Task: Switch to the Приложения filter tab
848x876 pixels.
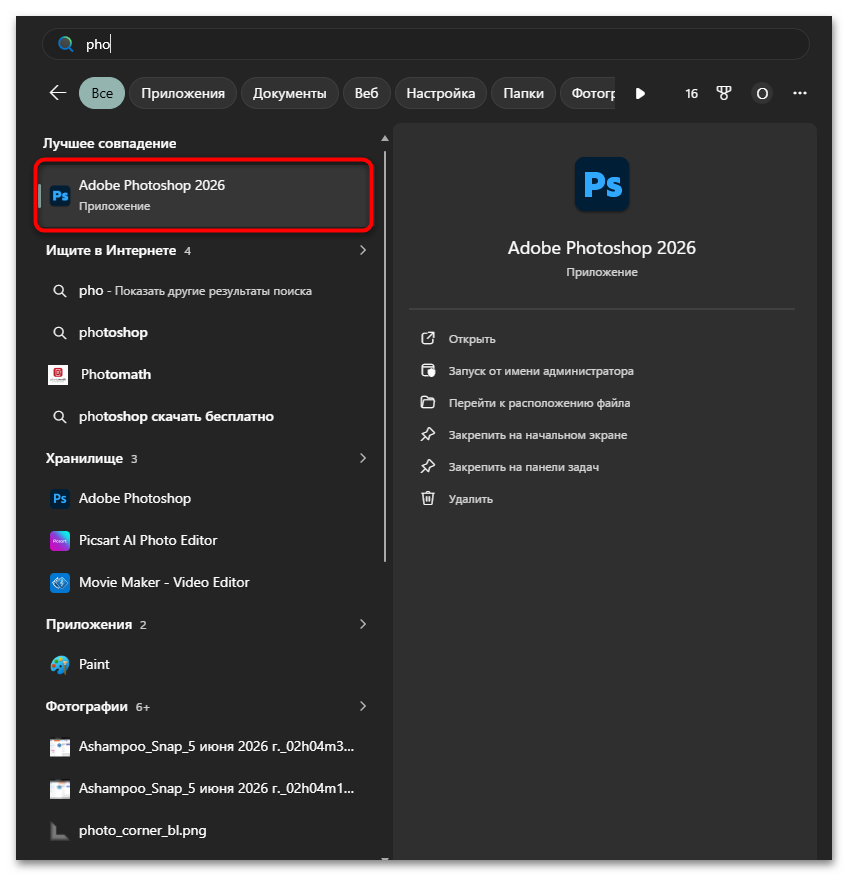Action: click(183, 93)
